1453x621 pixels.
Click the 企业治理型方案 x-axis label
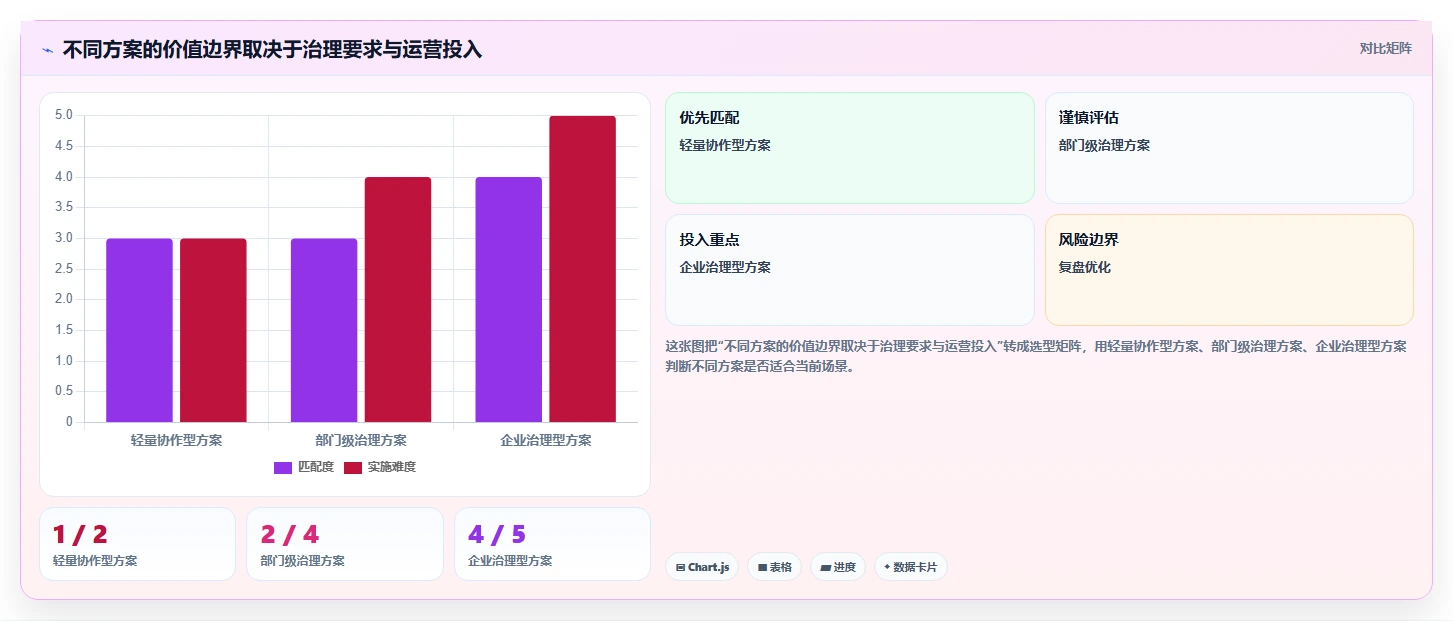[x=546, y=440]
